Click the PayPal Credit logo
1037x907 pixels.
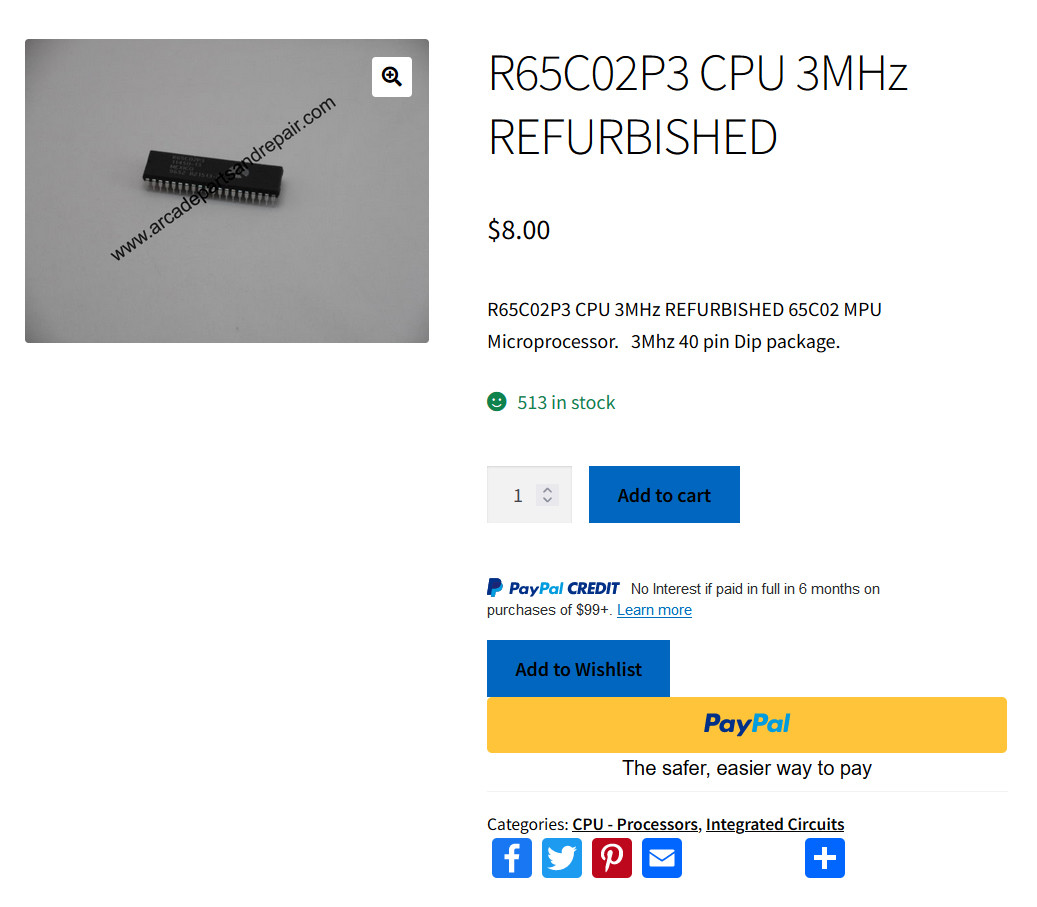pyautogui.click(x=553, y=587)
